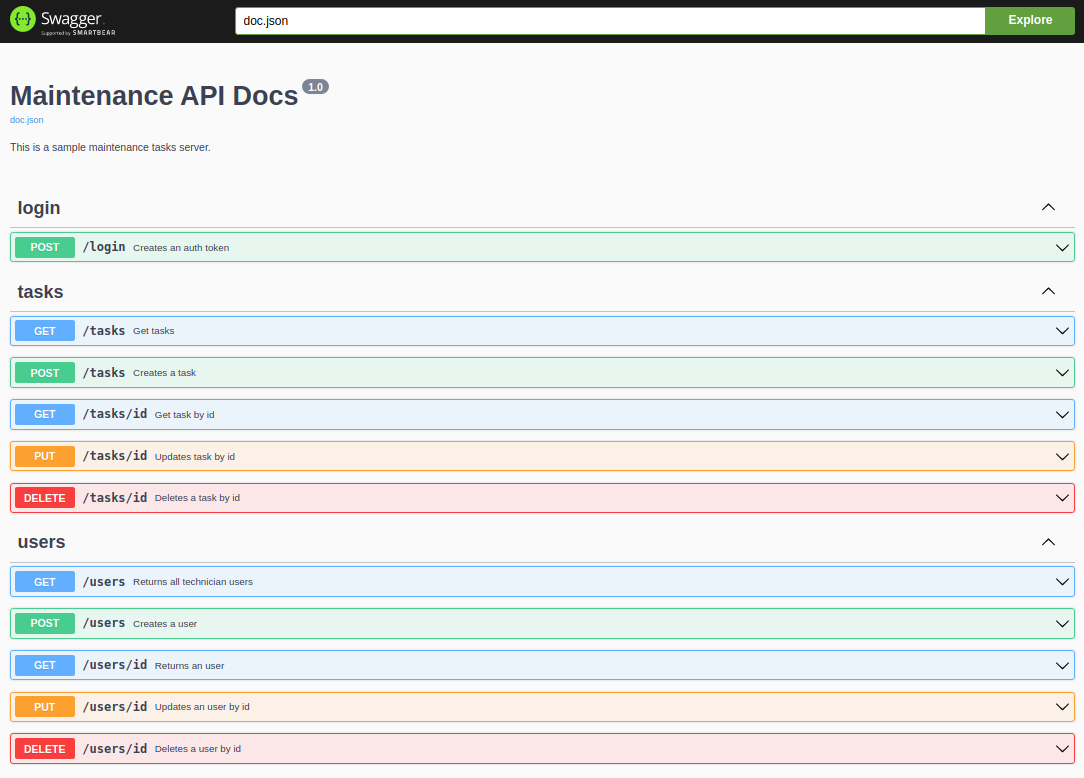Click the Swagger logo icon
The width and height of the screenshot is (1084, 778).
[21, 19]
